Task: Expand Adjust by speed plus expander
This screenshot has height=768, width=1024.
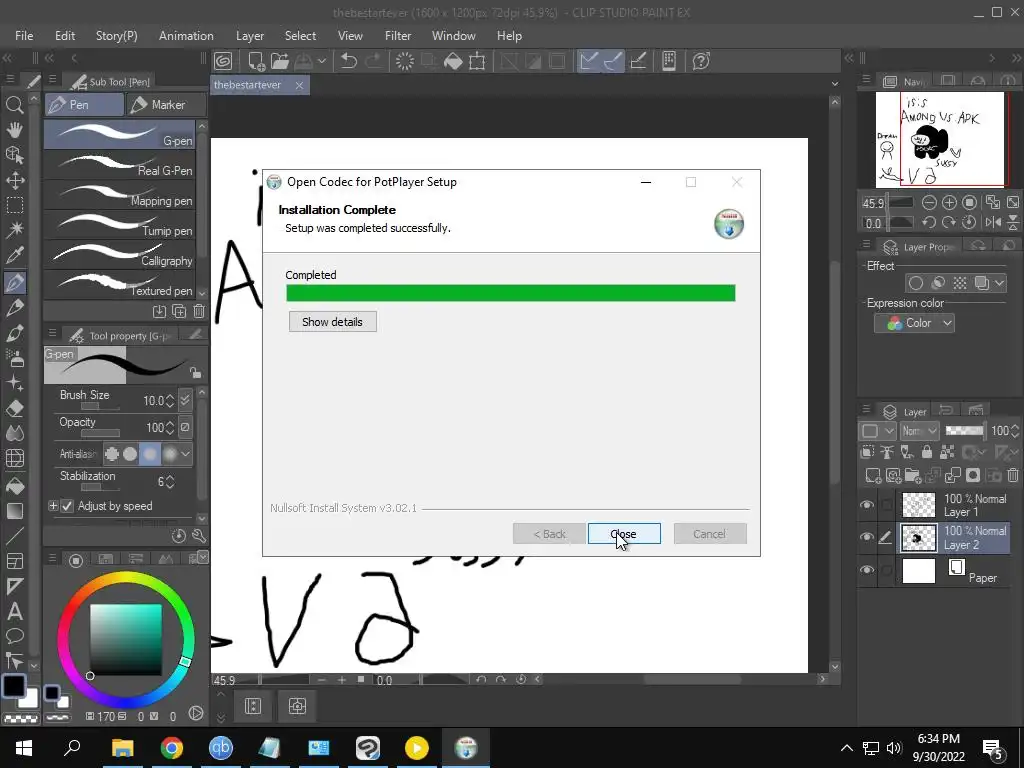Action: pyautogui.click(x=54, y=506)
